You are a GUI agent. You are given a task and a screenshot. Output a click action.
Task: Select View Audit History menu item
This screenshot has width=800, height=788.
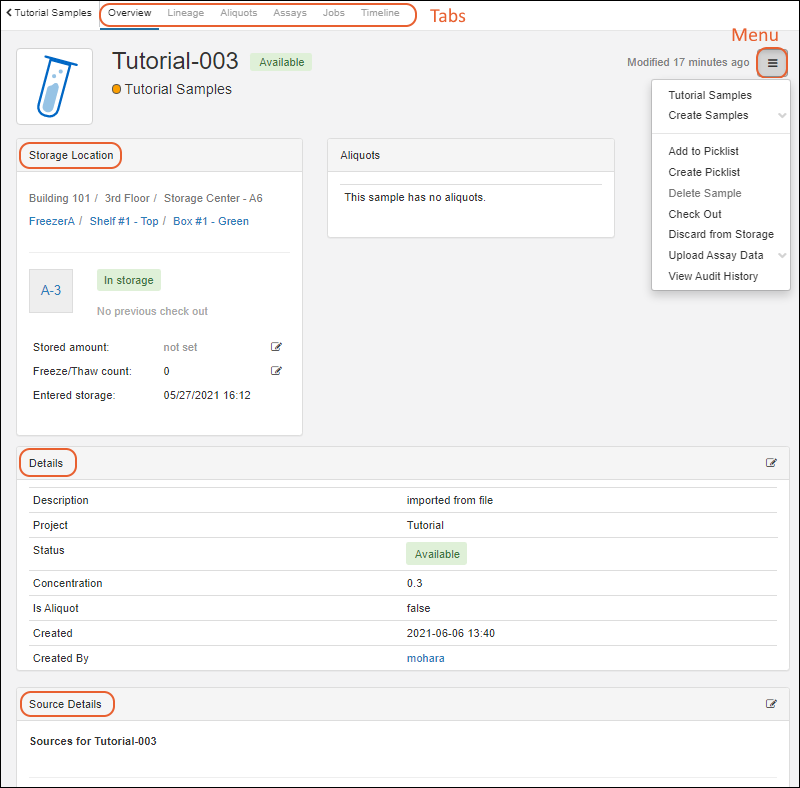coord(713,276)
